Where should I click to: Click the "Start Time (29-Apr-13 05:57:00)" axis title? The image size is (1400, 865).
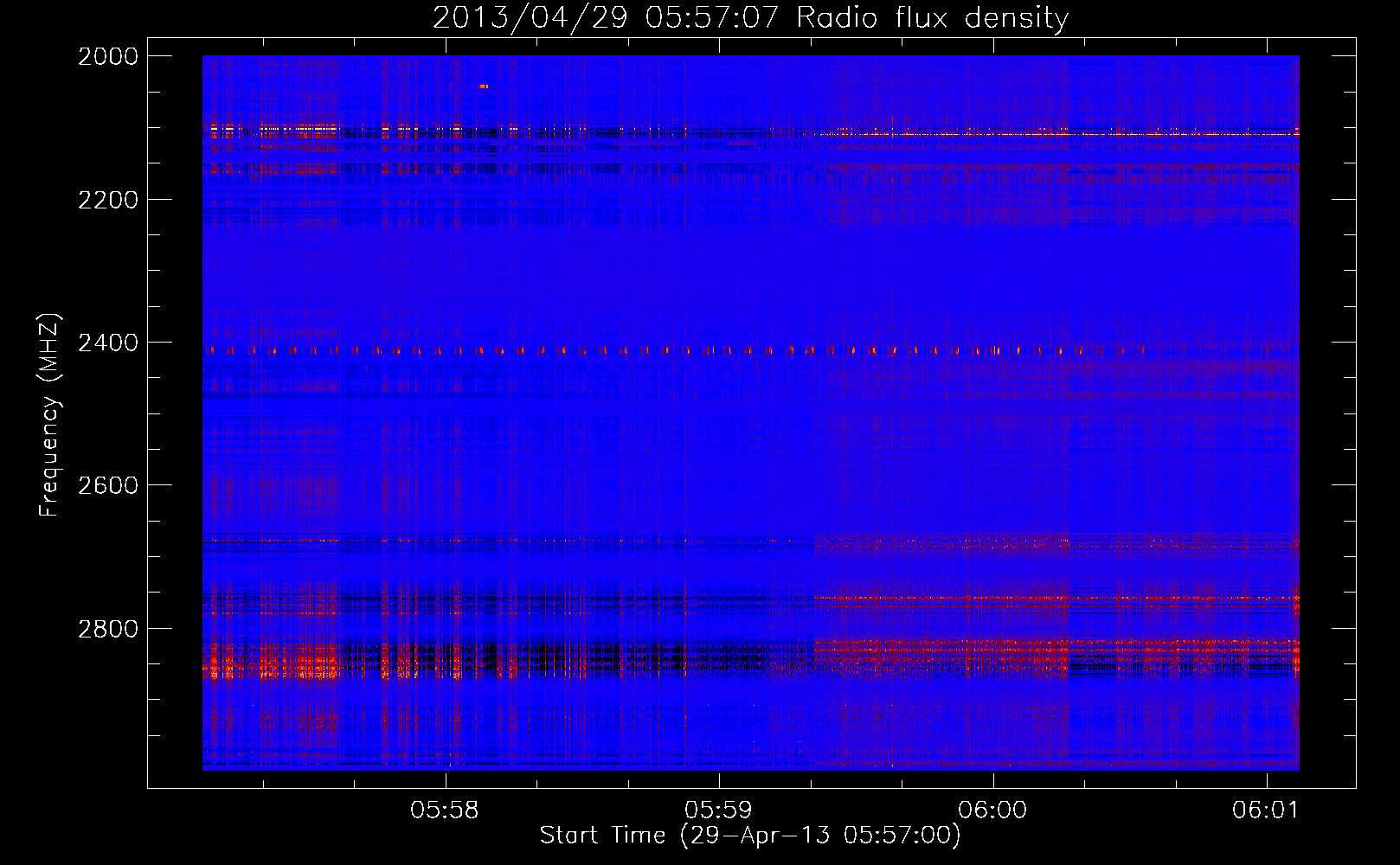pyautogui.click(x=750, y=836)
